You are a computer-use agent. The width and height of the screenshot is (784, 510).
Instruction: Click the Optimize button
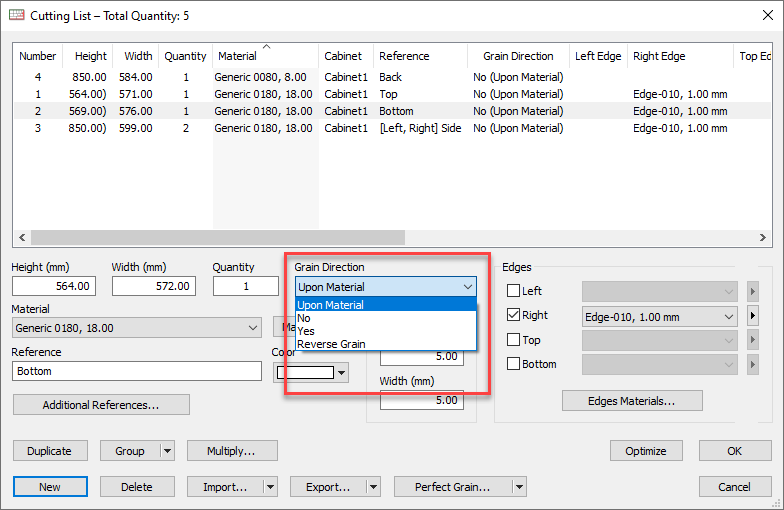[646, 451]
